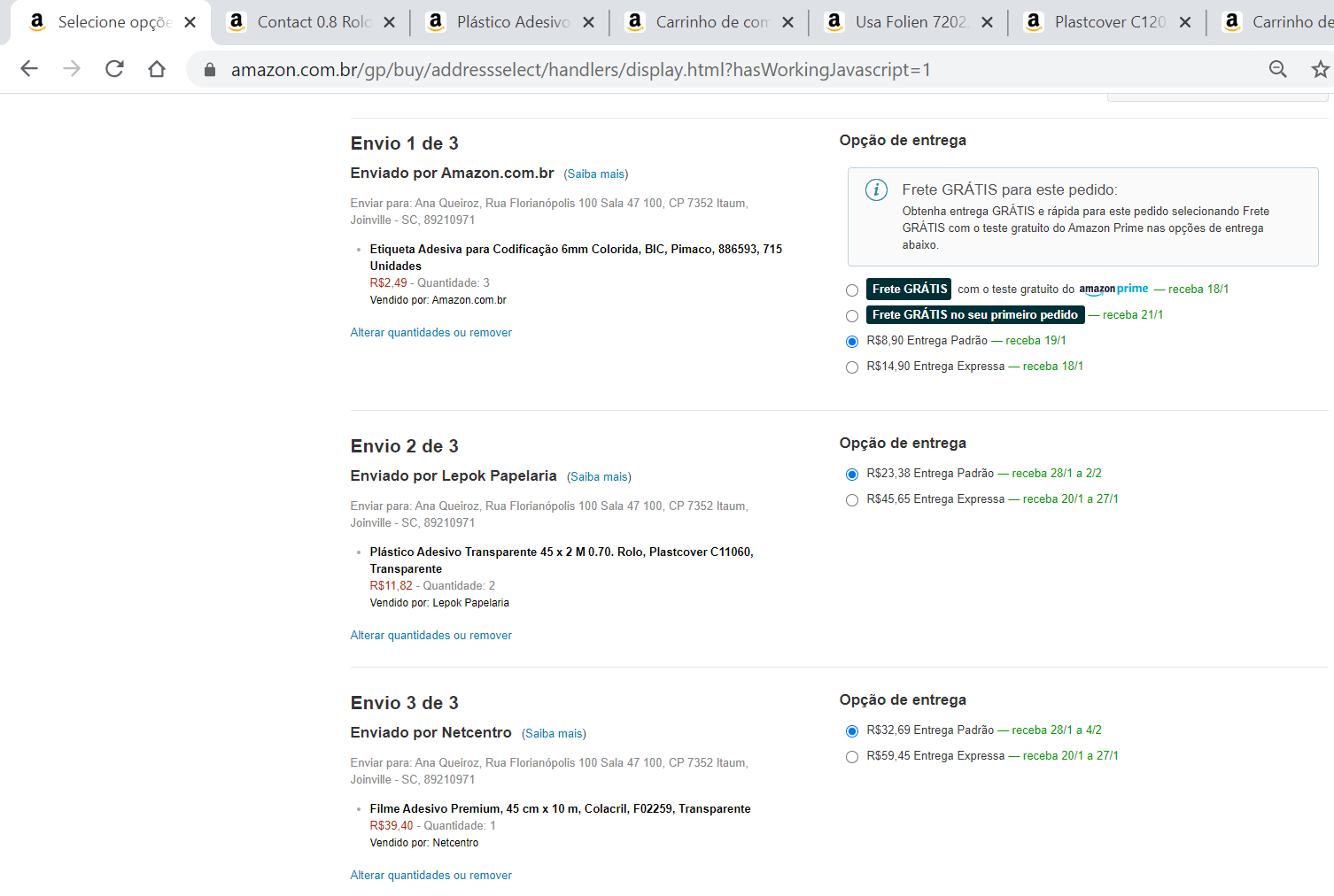1334x896 pixels.
Task: Open 'Saiba mais' next to Lepok Papelaria
Action: point(599,477)
